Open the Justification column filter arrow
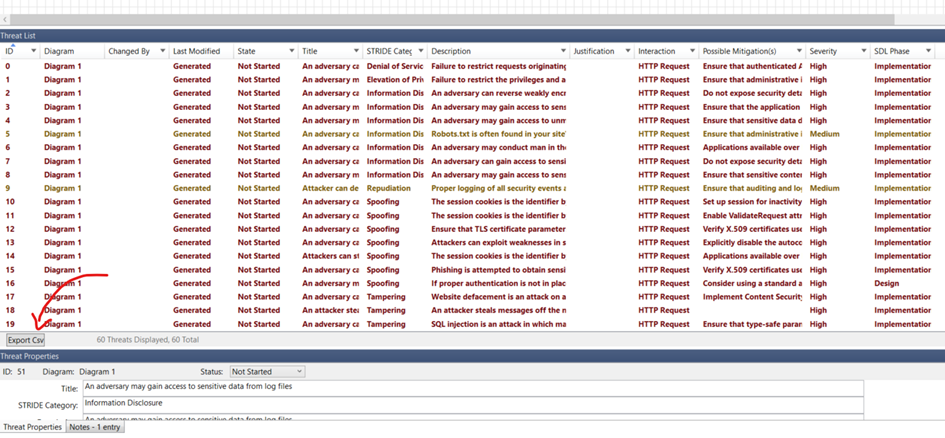 627,51
